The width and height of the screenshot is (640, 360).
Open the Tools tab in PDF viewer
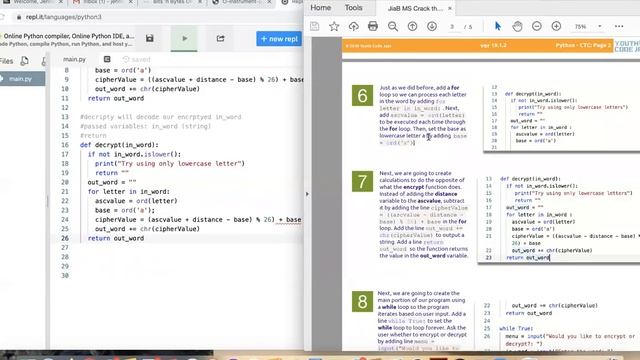coord(353,8)
